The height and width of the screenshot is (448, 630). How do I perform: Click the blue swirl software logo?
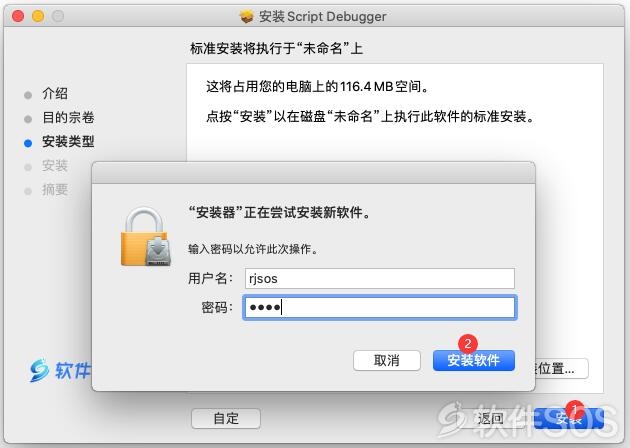[39, 370]
